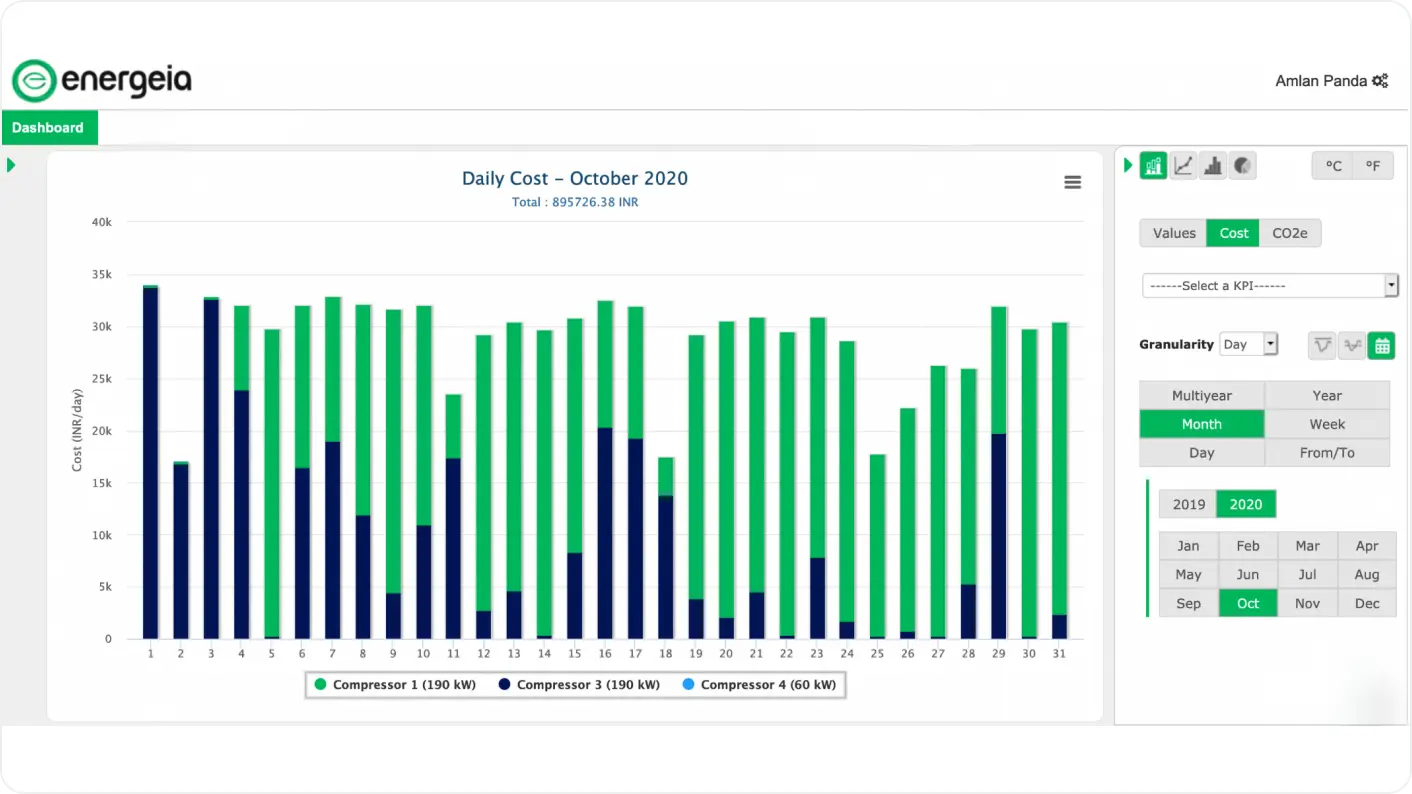Toggle Compressor 3 series in legend

pos(578,685)
